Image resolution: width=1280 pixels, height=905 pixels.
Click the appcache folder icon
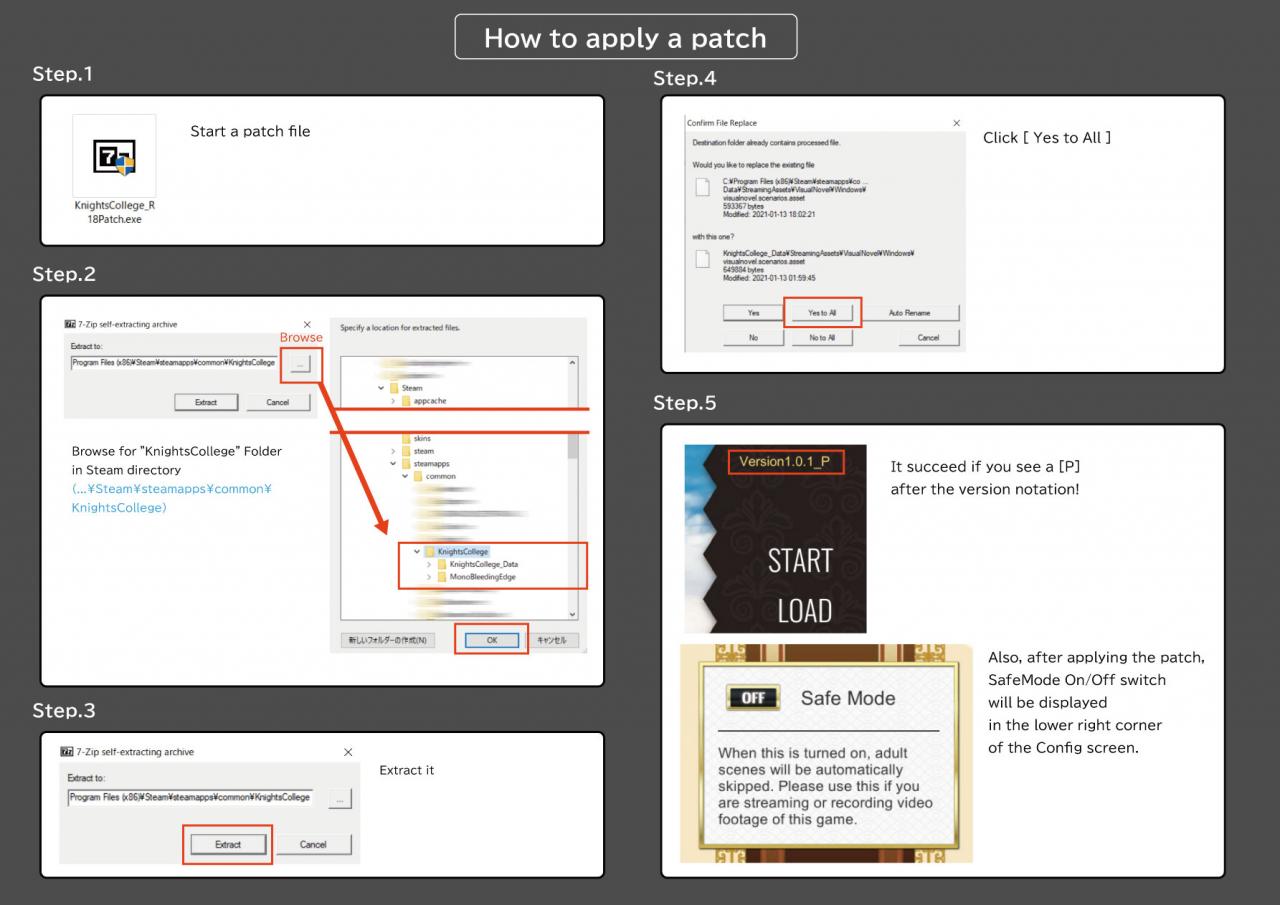click(x=406, y=401)
